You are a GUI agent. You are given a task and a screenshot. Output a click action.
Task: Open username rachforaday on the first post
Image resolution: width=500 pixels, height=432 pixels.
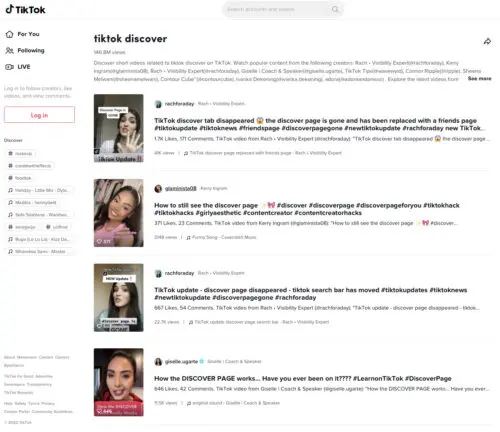point(179,104)
